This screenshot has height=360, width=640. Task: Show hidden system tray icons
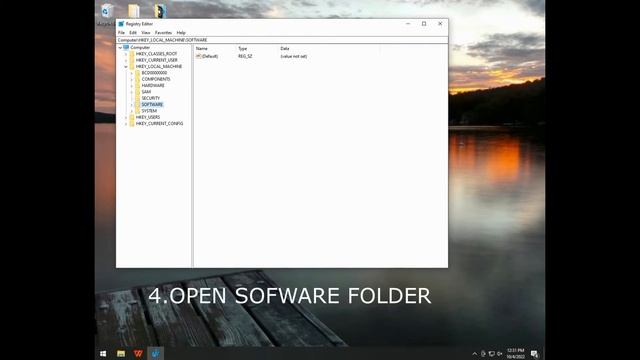point(474,354)
